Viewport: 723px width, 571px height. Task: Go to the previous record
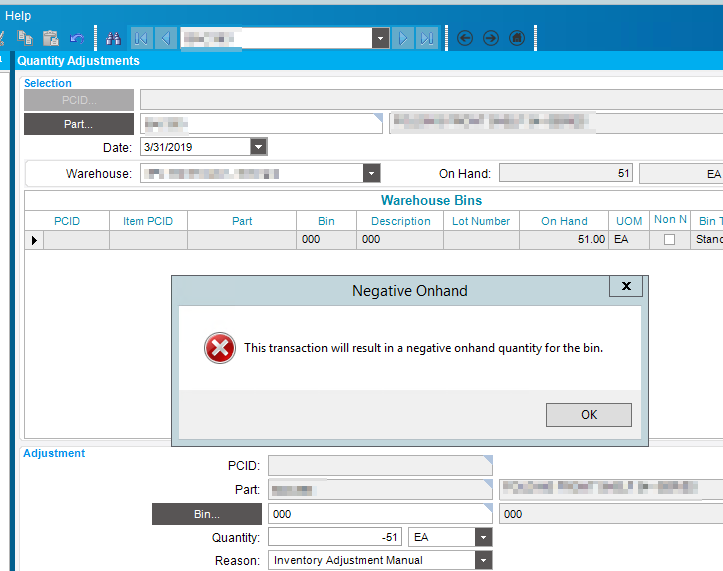(166, 38)
